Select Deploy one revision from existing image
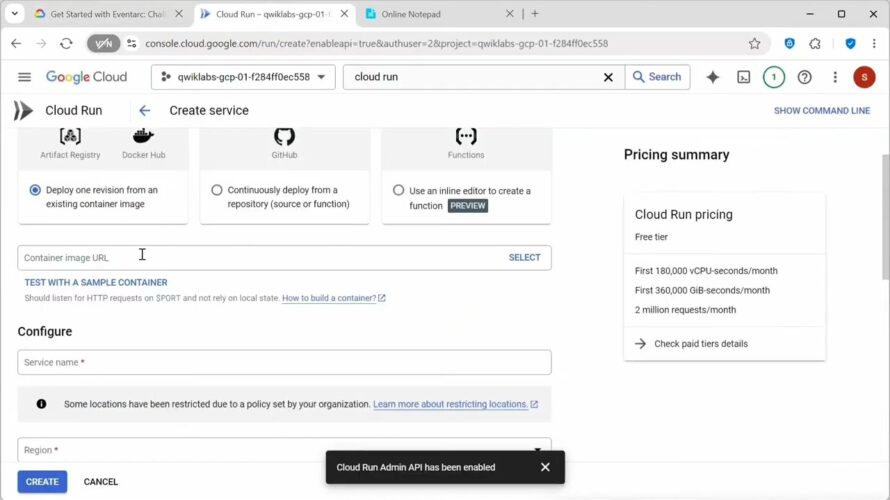890x500 pixels. click(x=35, y=190)
